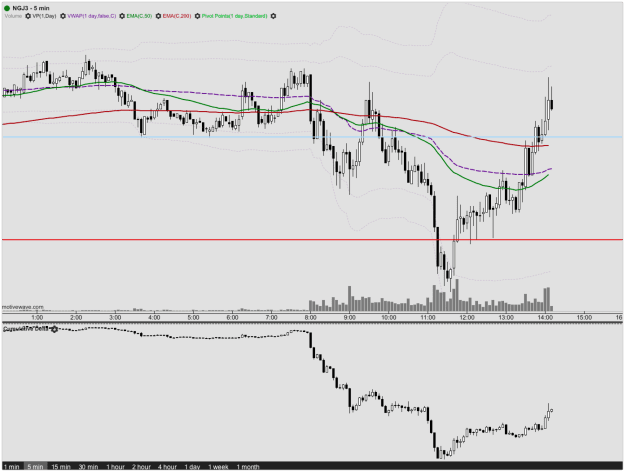Switch to the 4 hour bar size
Screen dimensions: 625x472
167,466
